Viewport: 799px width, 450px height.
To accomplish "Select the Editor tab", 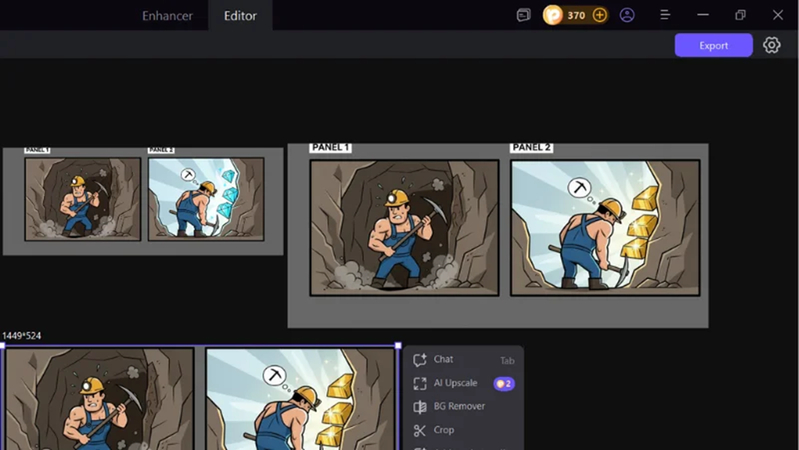I will click(x=240, y=16).
